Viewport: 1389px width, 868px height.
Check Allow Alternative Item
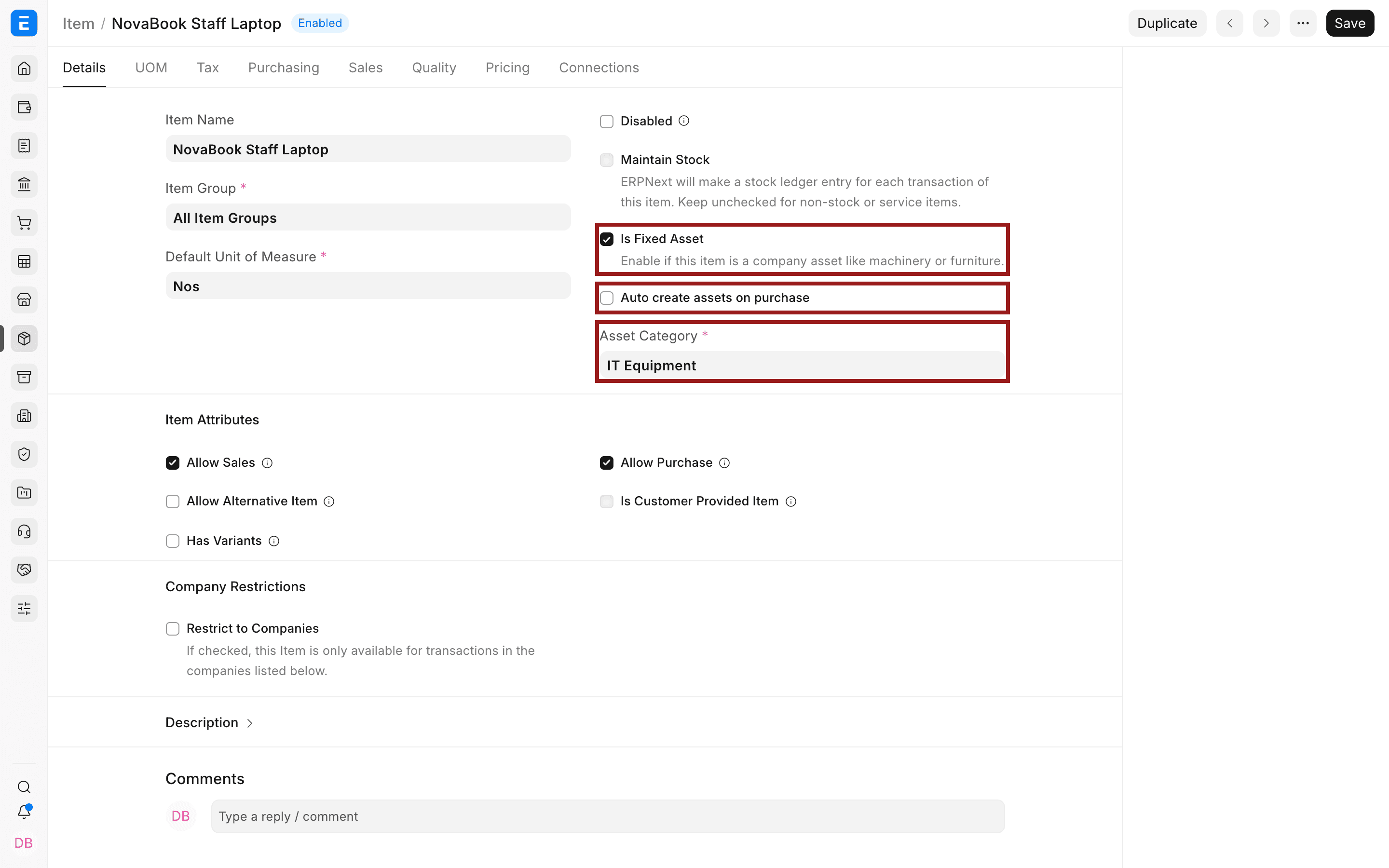tap(173, 501)
